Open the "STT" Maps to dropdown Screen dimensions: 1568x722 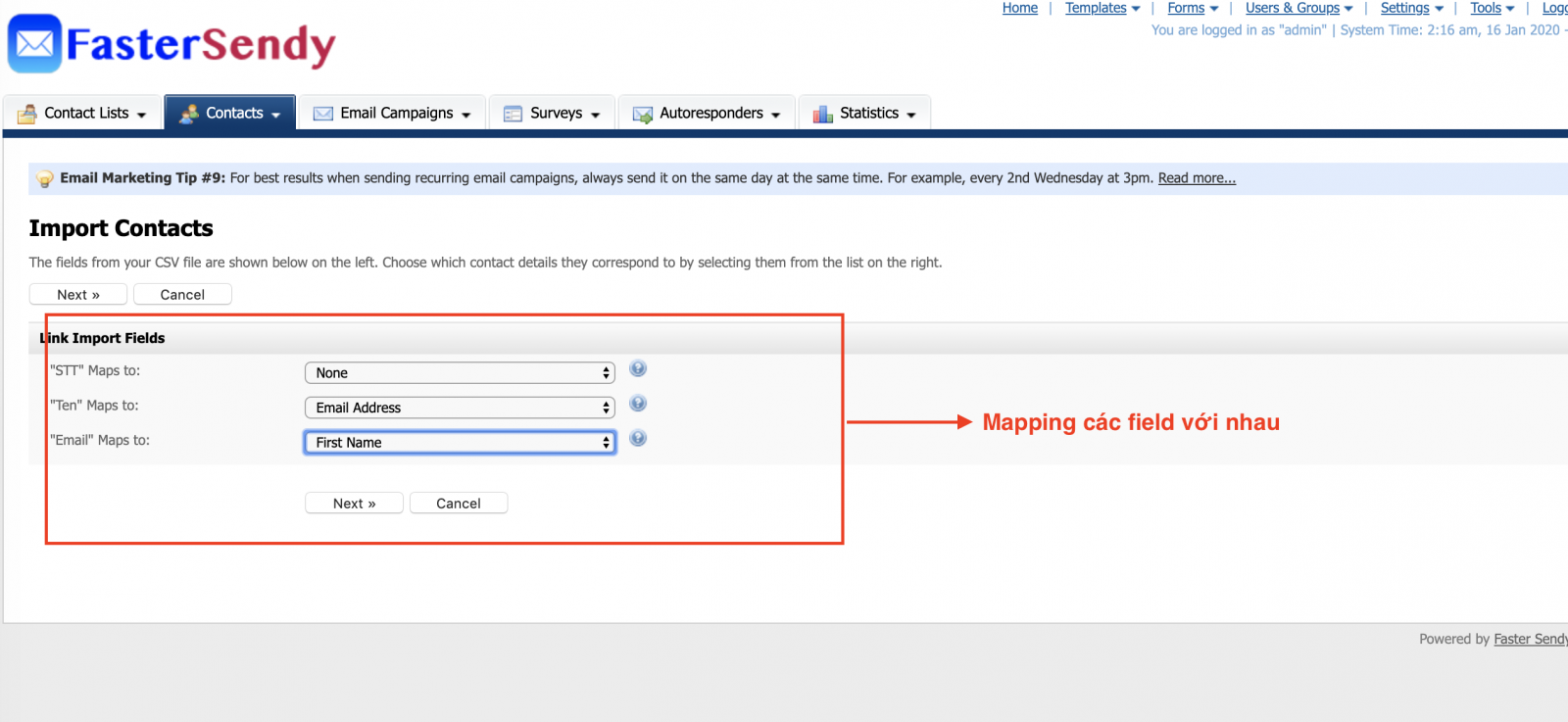[x=459, y=373]
